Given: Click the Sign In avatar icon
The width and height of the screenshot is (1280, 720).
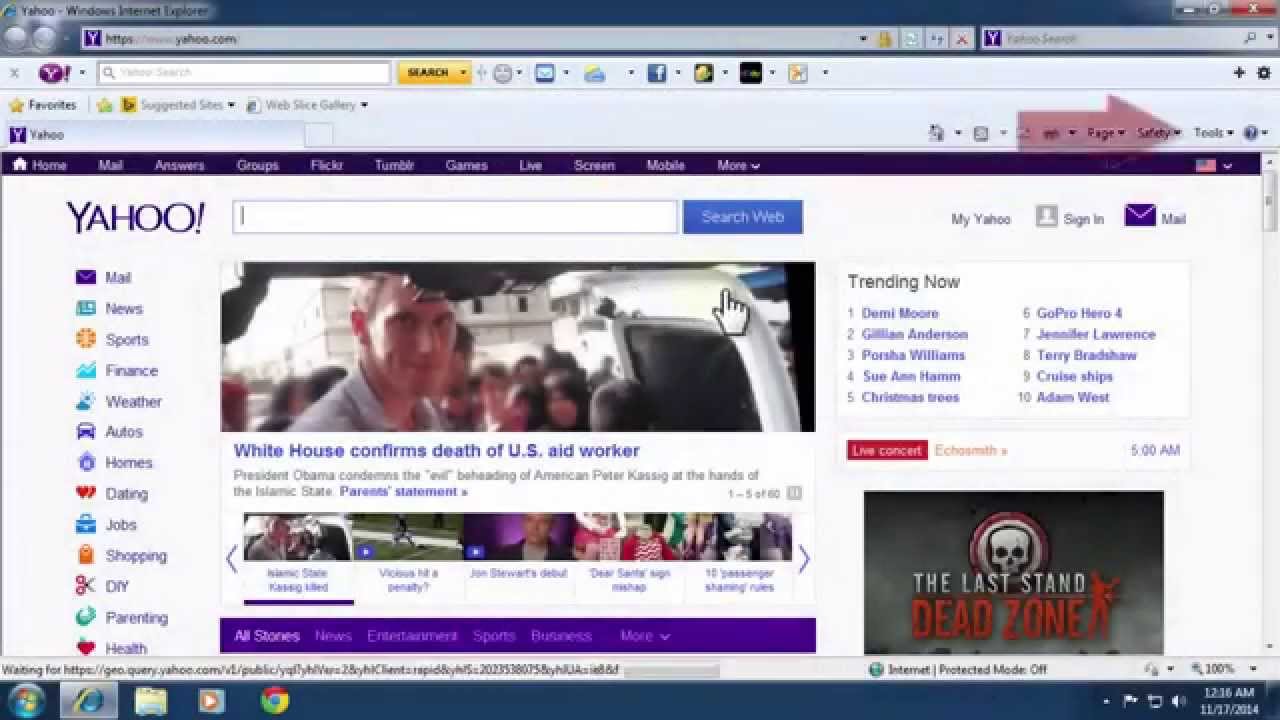Looking at the screenshot, I should [1046, 216].
